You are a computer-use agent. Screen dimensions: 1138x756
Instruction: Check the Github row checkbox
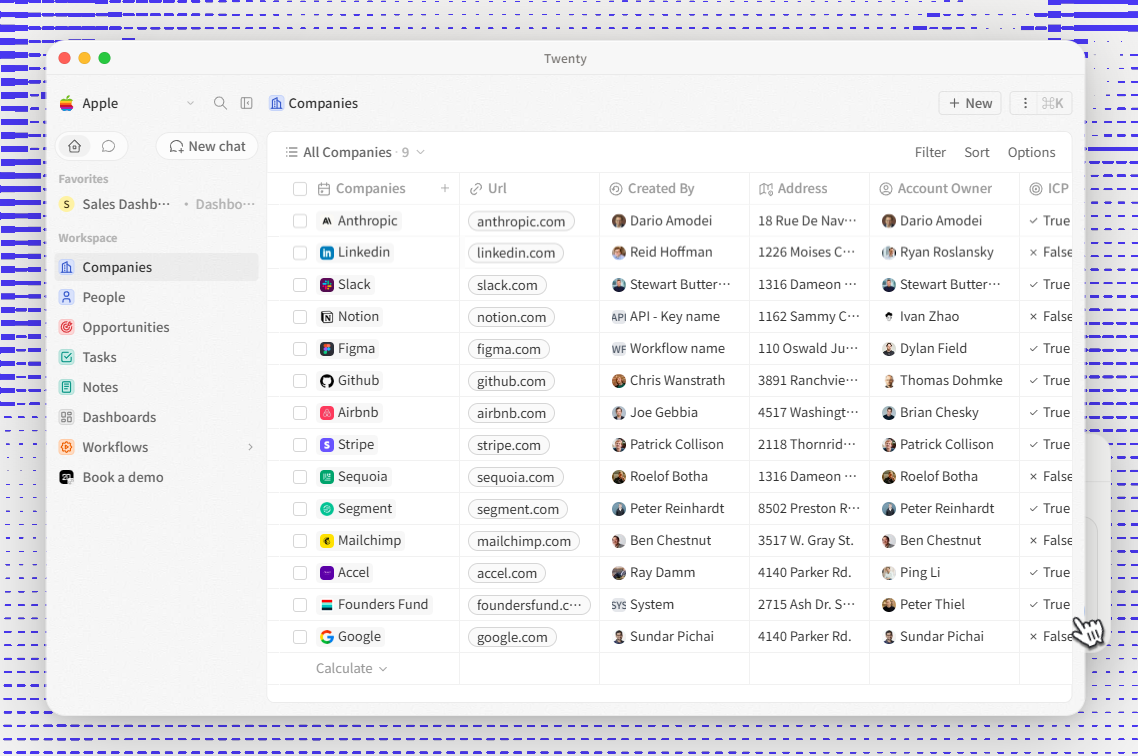300,381
